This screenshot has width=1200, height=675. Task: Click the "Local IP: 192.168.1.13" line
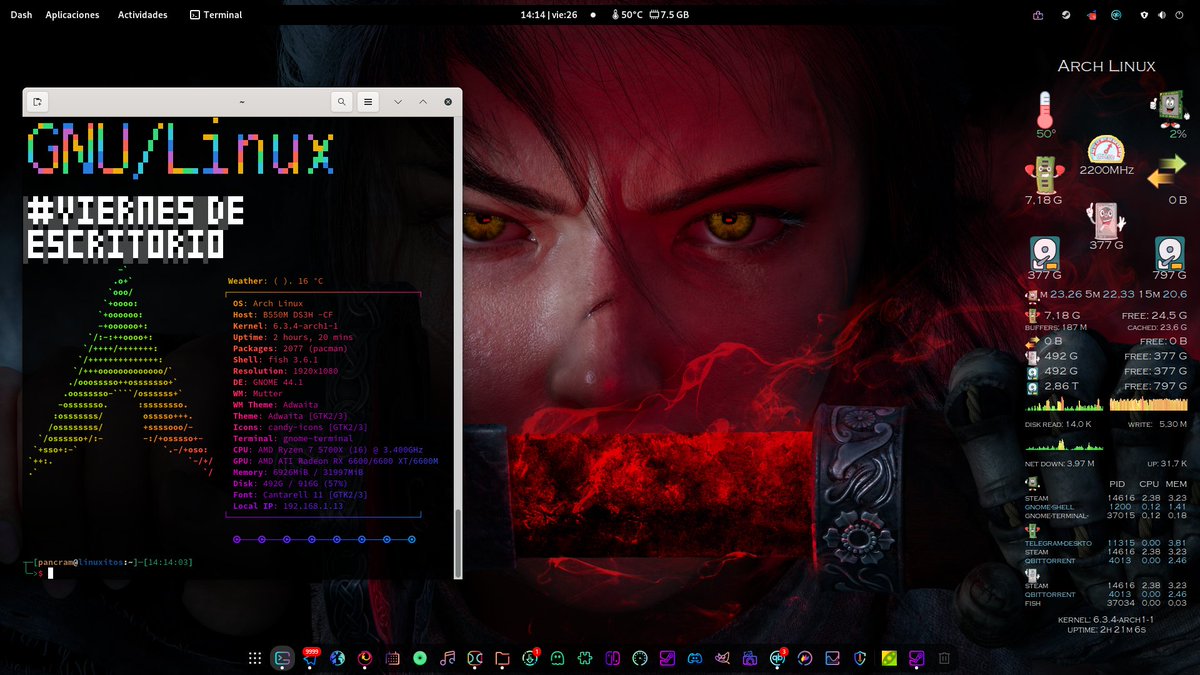pyautogui.click(x=287, y=506)
